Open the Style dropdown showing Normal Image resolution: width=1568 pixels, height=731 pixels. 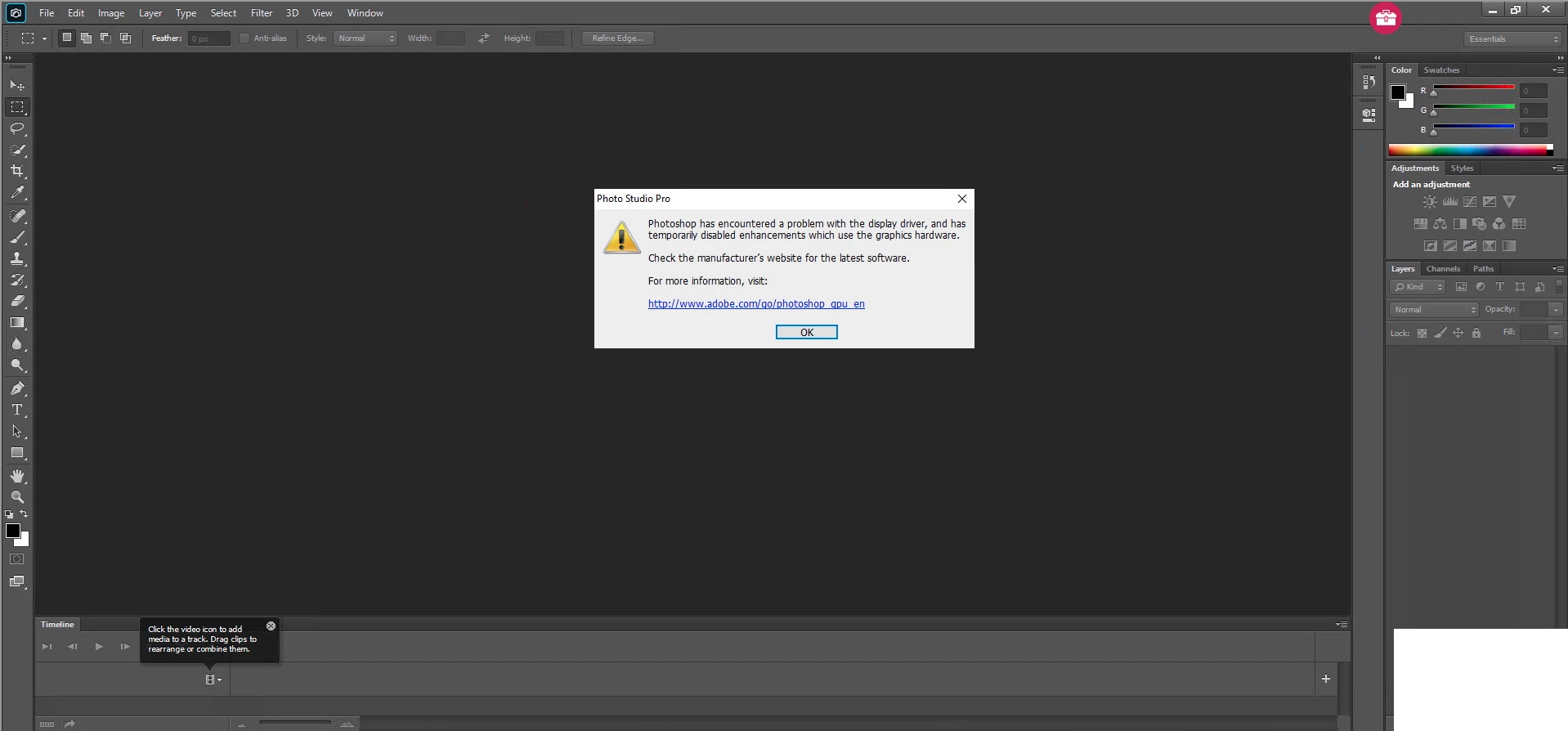pos(365,38)
